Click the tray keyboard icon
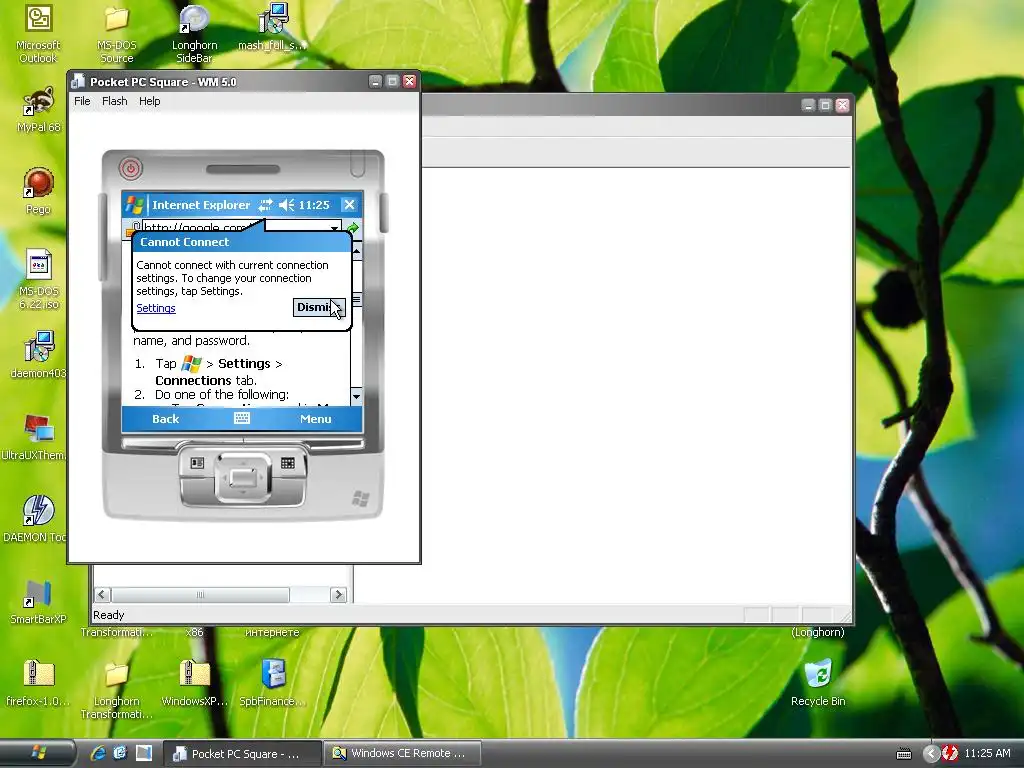This screenshot has height=768, width=1024. (904, 754)
